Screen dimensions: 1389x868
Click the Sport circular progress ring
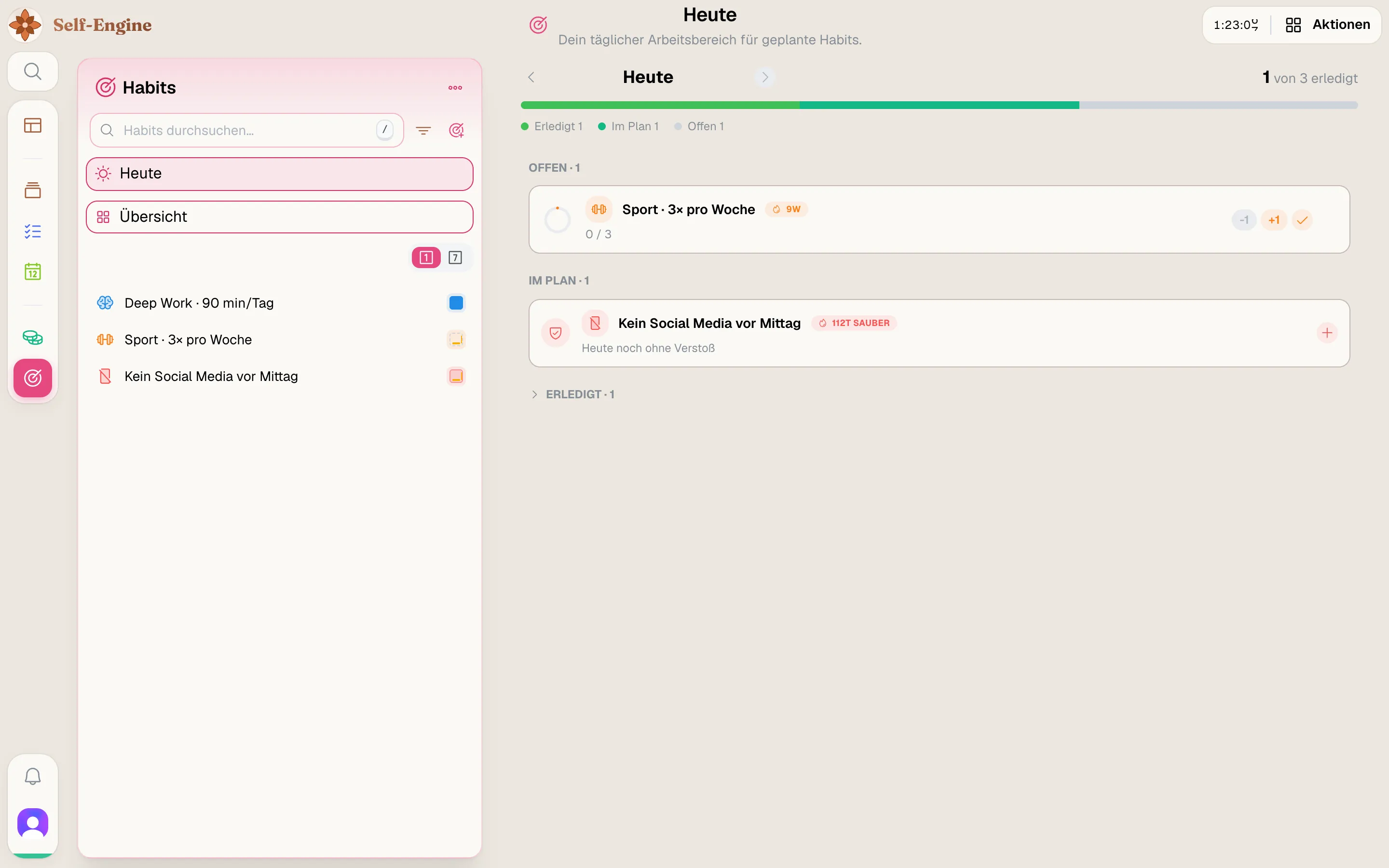coord(558,219)
